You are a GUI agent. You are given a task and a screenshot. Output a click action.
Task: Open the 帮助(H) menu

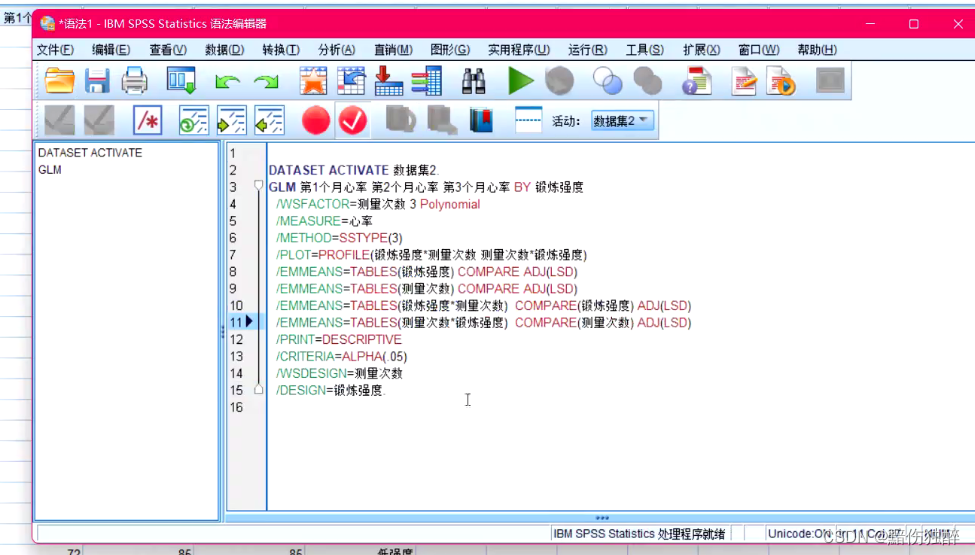[817, 50]
